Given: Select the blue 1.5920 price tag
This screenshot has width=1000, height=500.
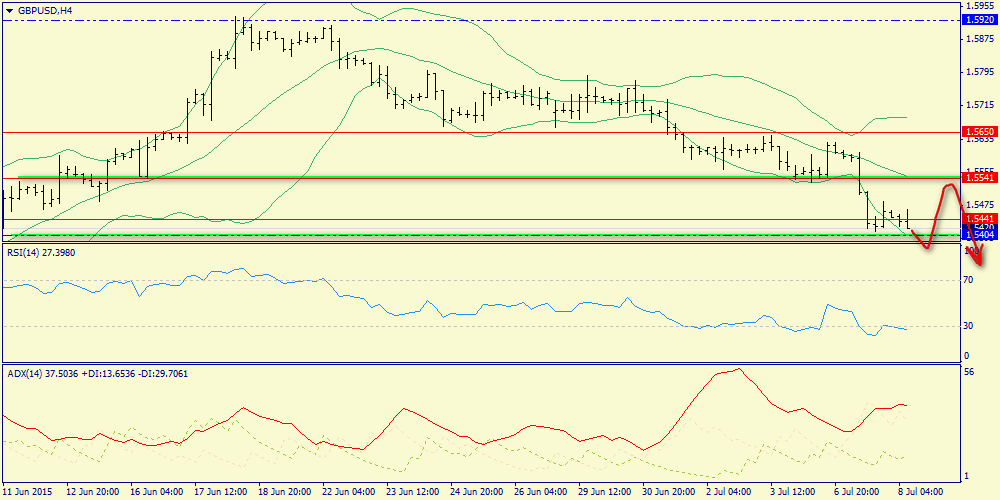Looking at the screenshot, I should [x=979, y=19].
